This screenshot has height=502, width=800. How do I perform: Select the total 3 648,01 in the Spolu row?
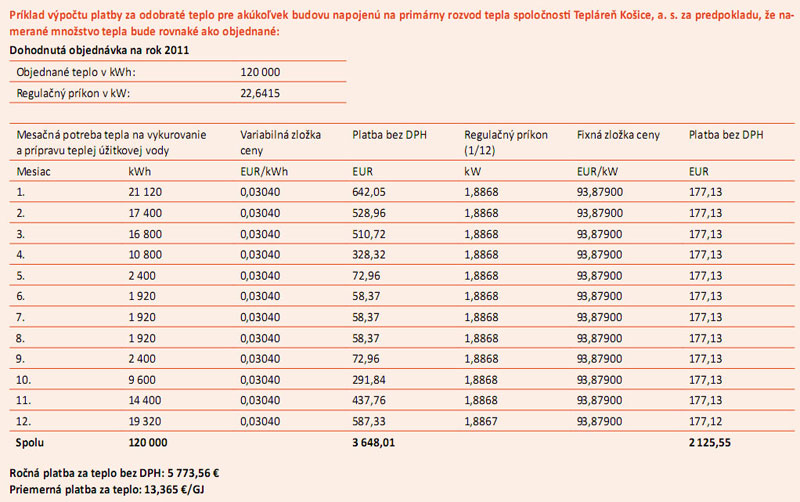pyautogui.click(x=375, y=441)
